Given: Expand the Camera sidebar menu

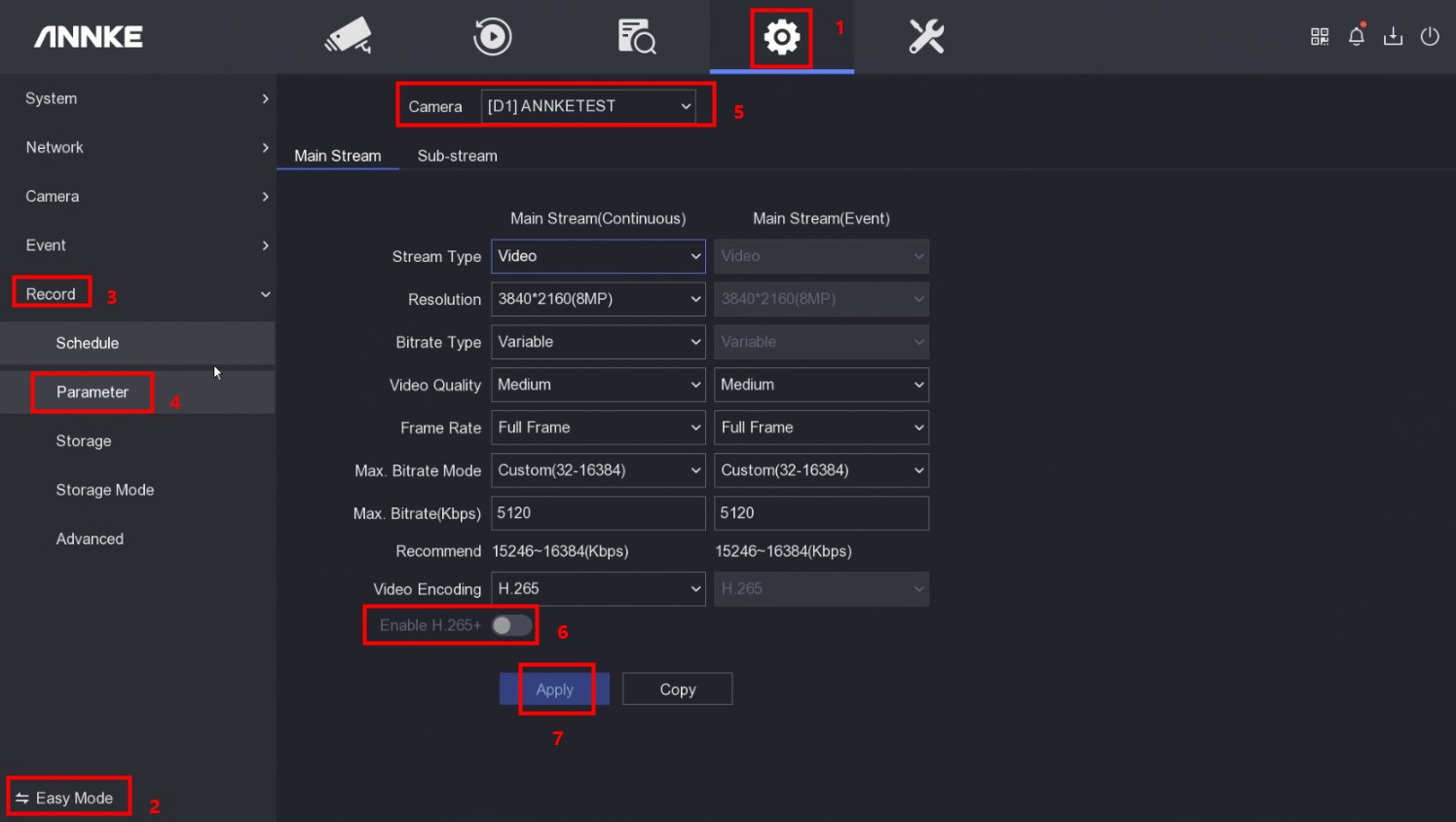Looking at the screenshot, I should (137, 196).
